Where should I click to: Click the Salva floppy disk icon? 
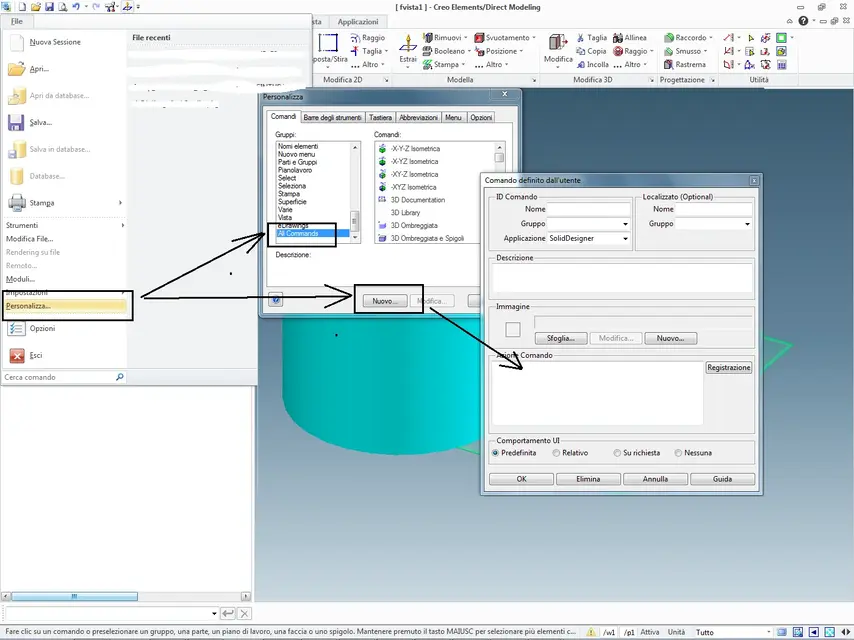[x=16, y=122]
